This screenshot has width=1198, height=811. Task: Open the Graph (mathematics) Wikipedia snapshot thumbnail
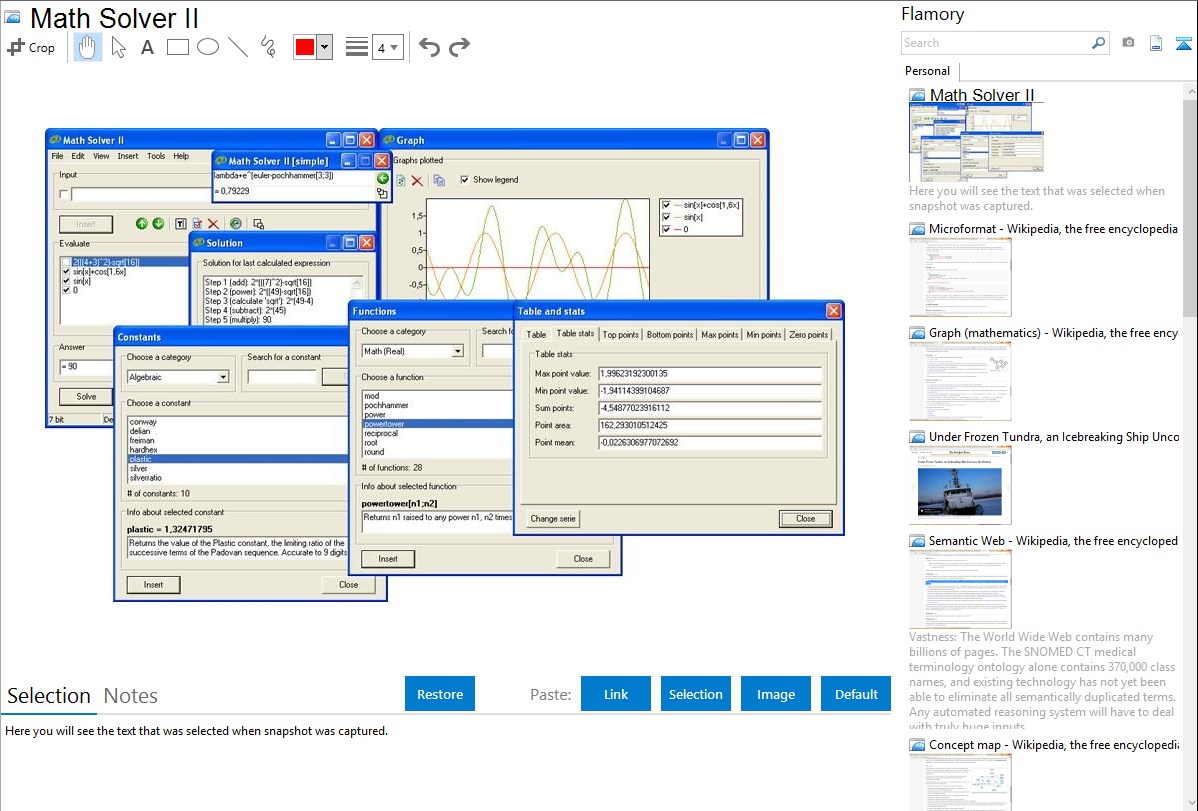960,380
